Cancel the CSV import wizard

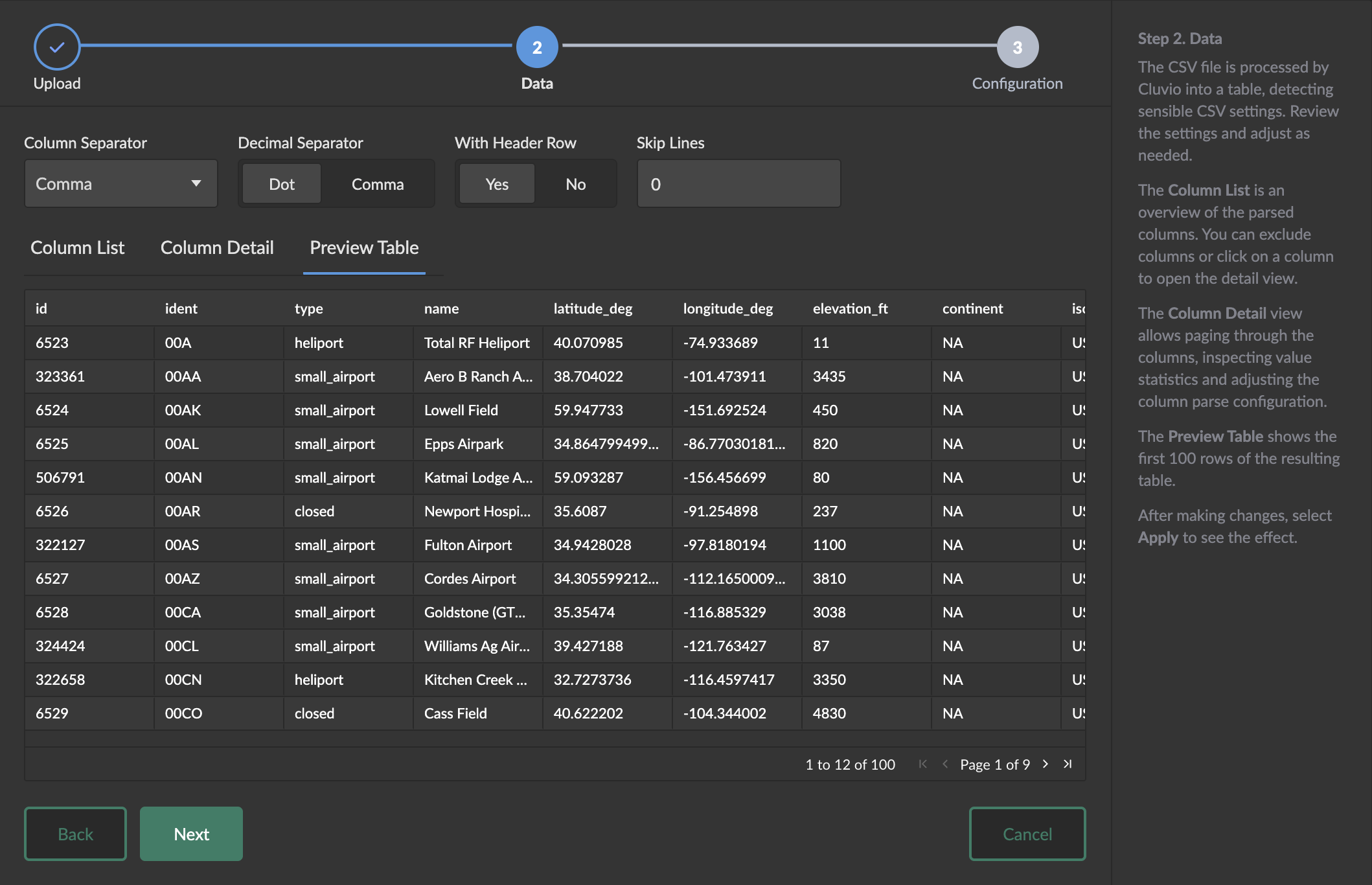click(x=1027, y=834)
